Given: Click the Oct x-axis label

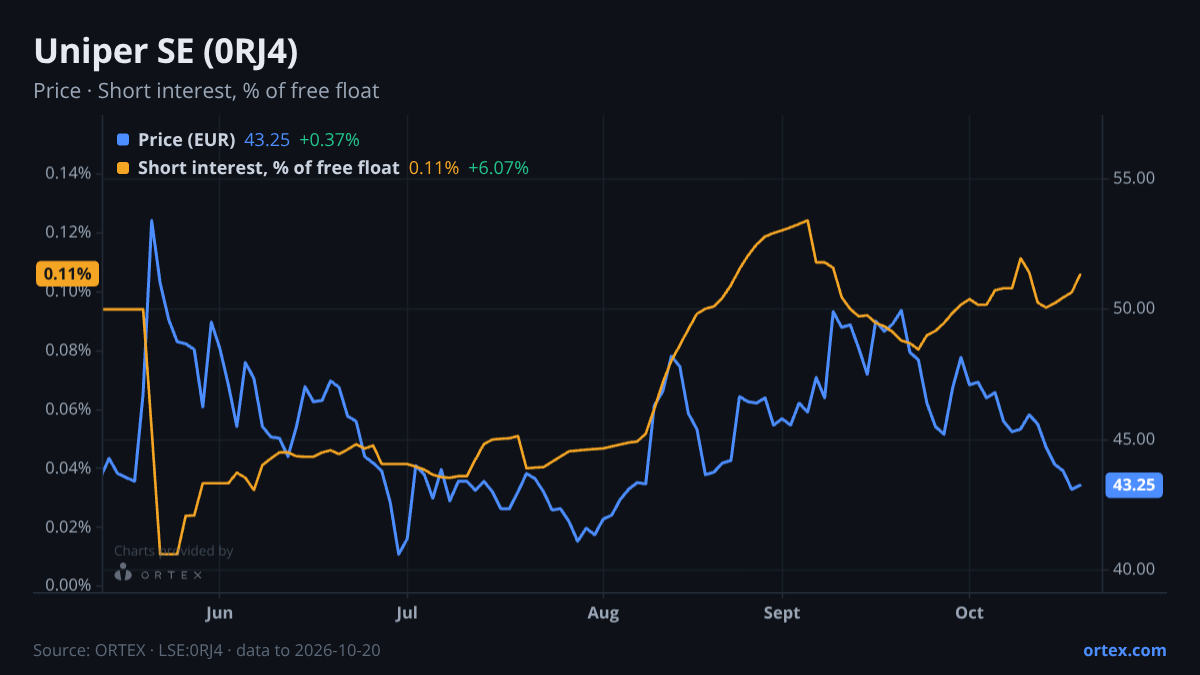Looking at the screenshot, I should tap(970, 613).
